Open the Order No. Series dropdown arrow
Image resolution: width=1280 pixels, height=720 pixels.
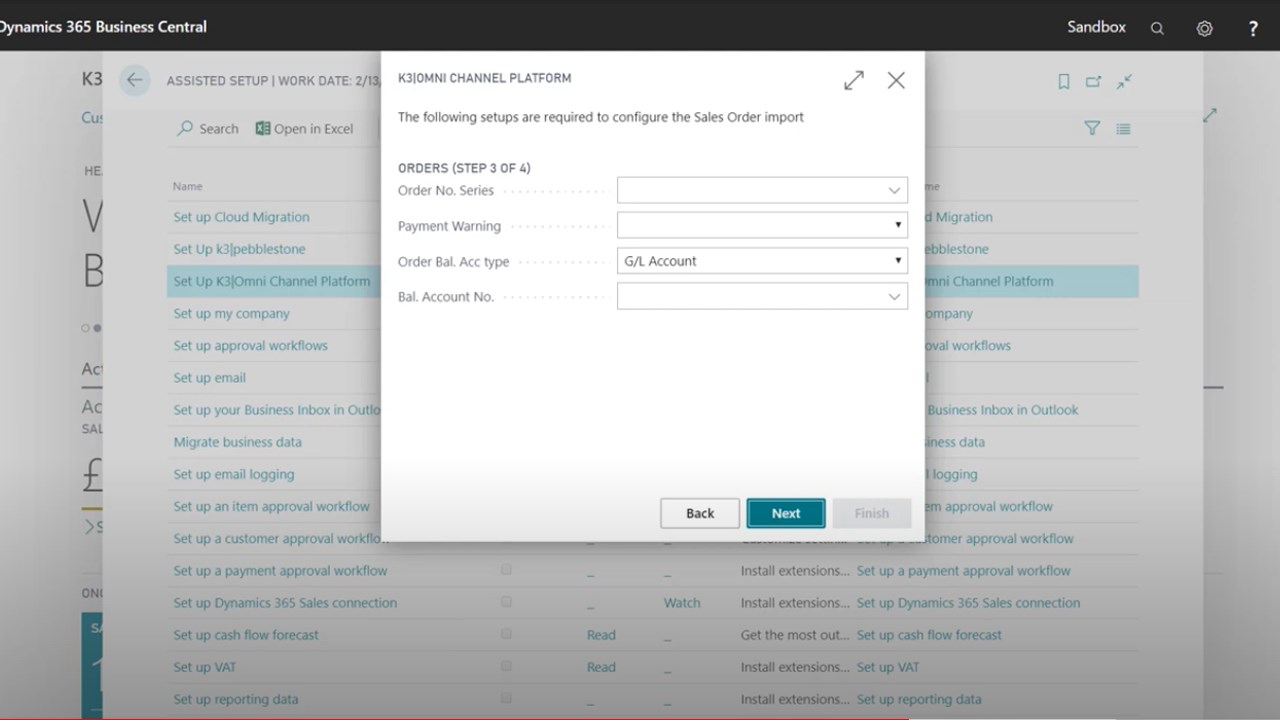(x=894, y=190)
